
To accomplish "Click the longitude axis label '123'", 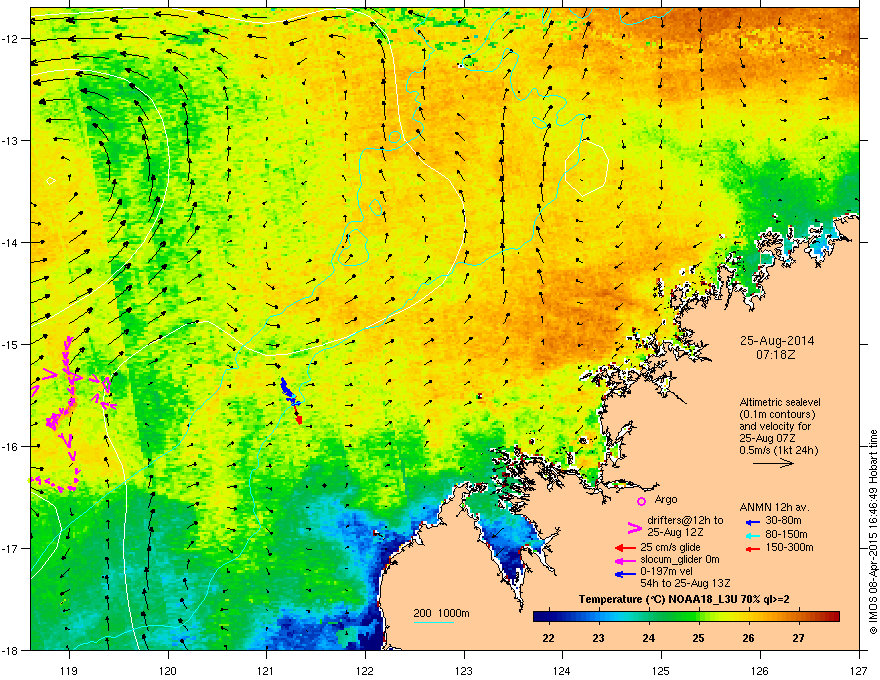I will (x=464, y=670).
